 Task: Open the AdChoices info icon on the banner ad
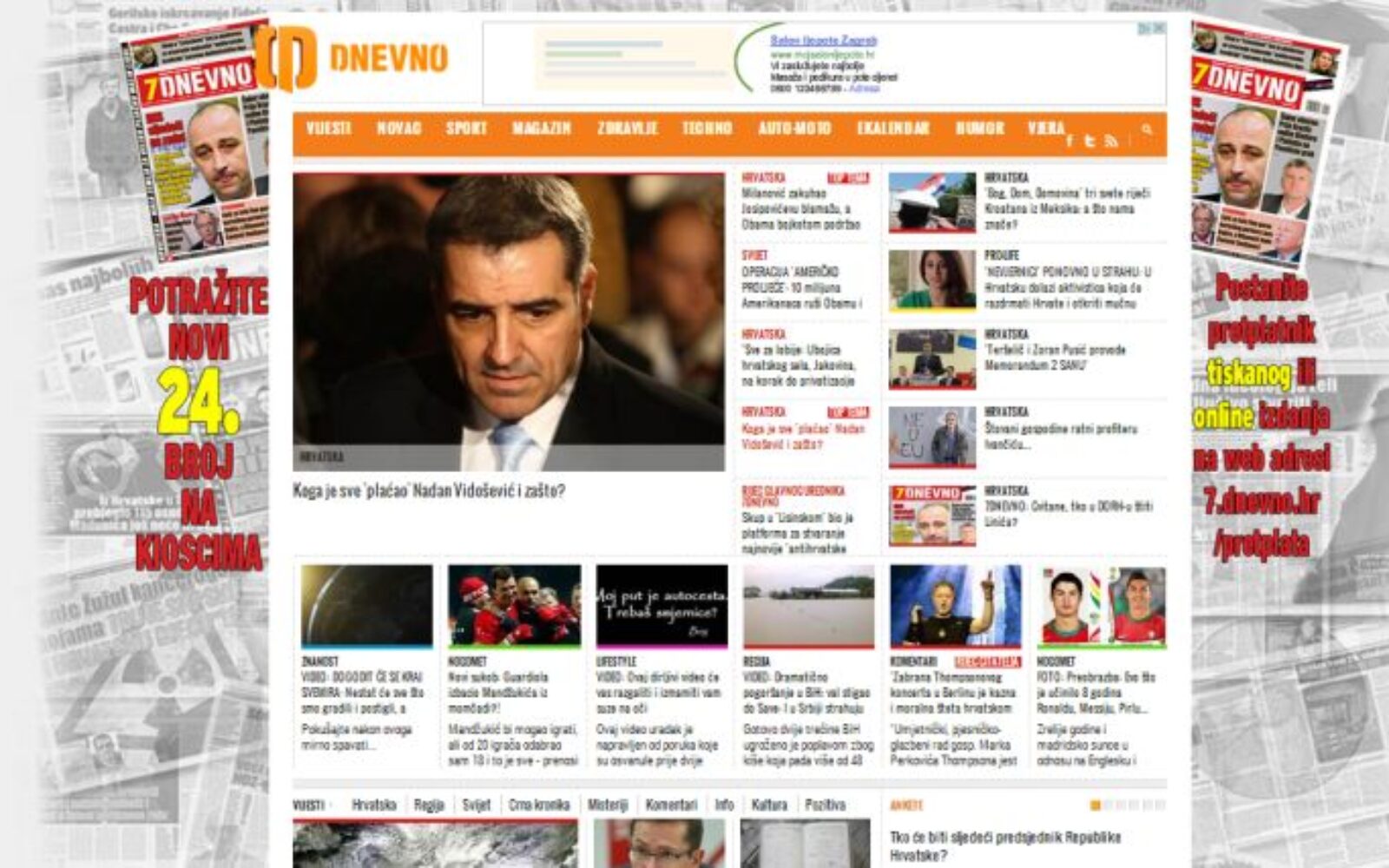point(1145,29)
